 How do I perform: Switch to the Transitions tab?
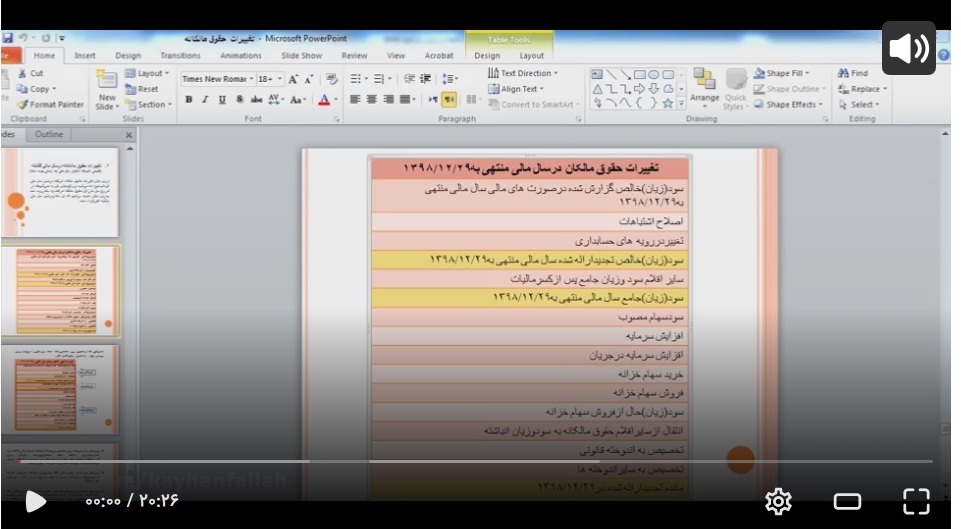pyautogui.click(x=180, y=55)
